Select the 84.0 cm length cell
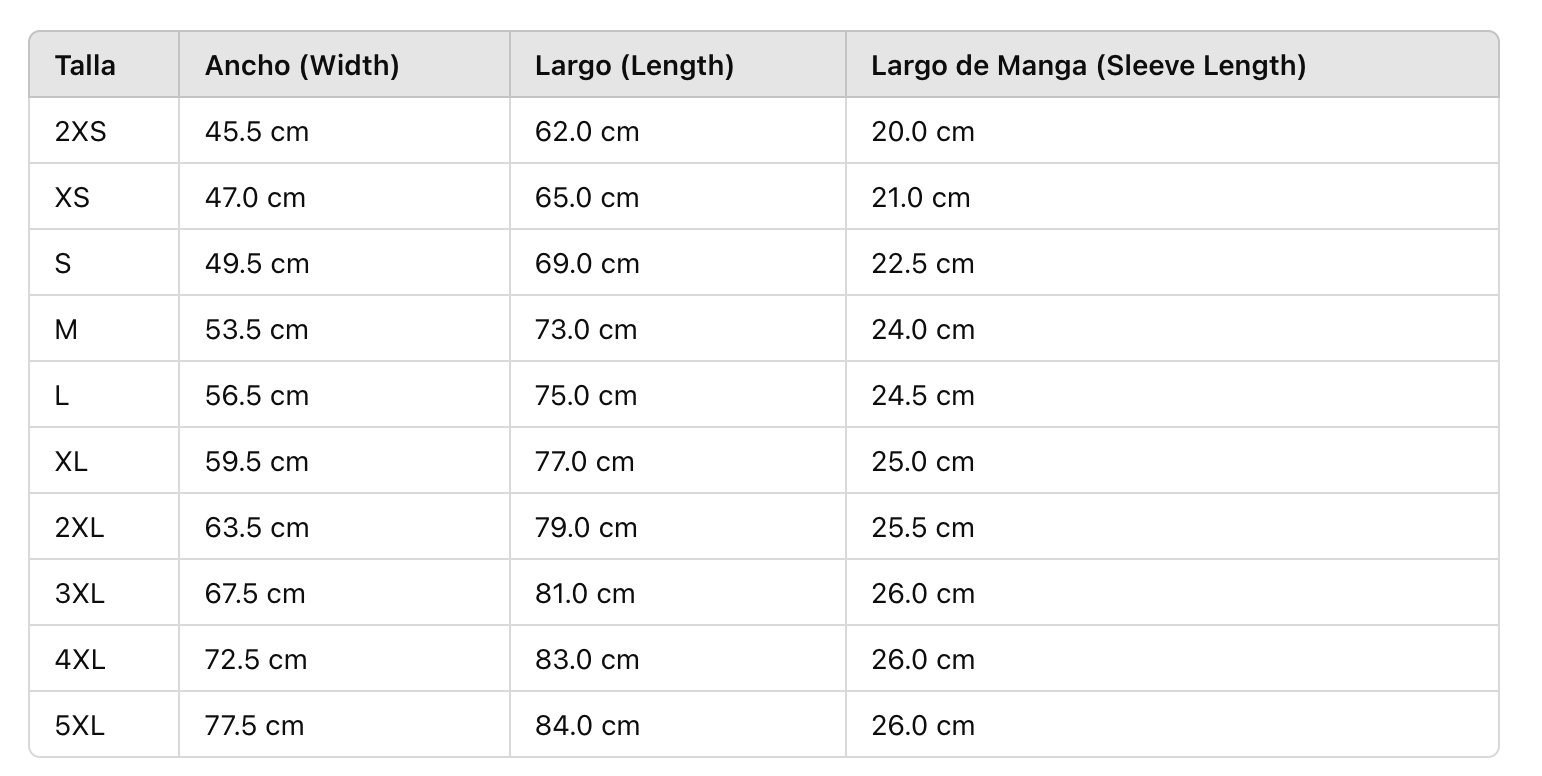This screenshot has height=776, width=1542. pos(587,726)
